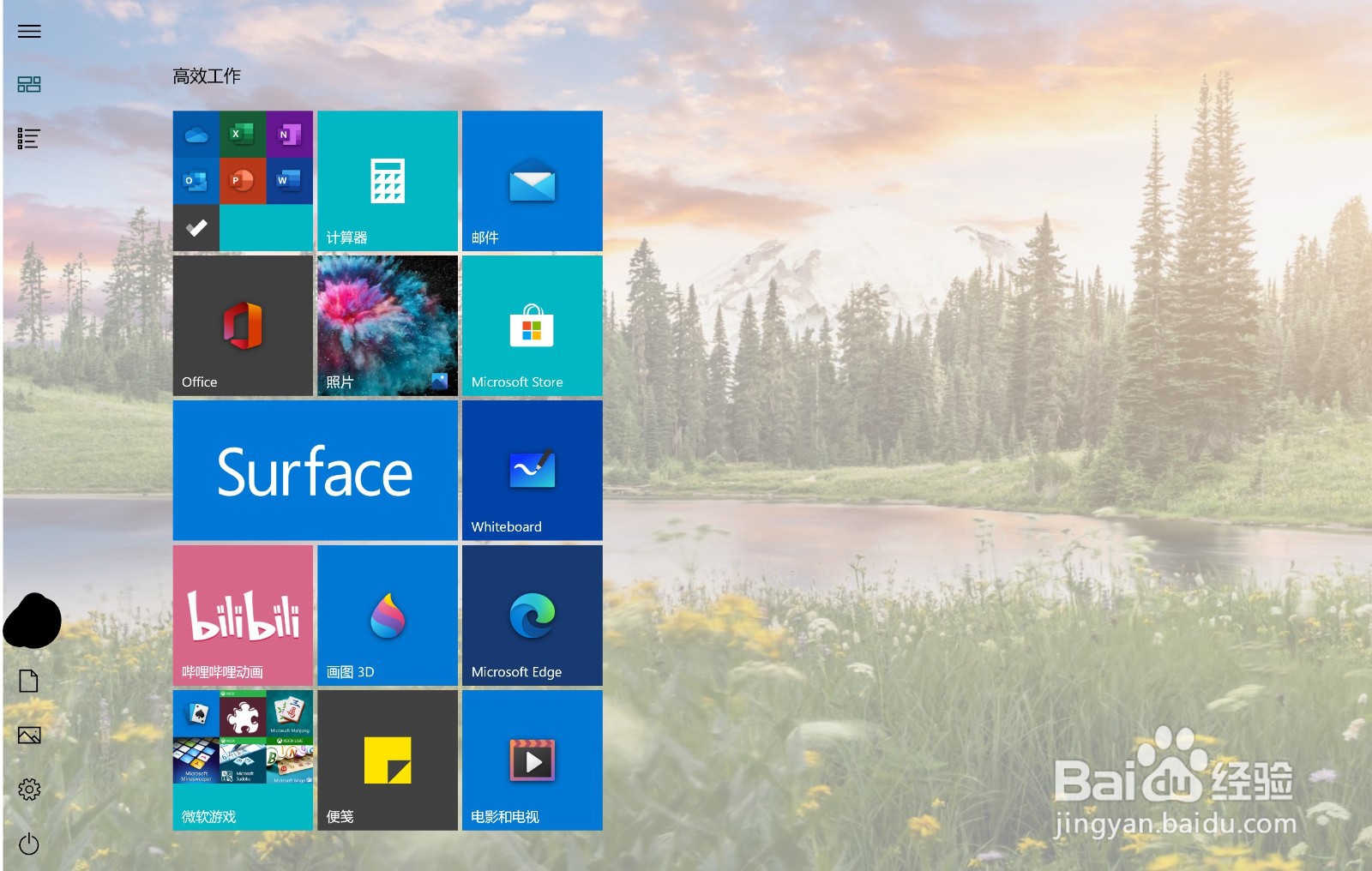Launch Excel from the folder tile
The width and height of the screenshot is (1372, 871).
[243, 135]
